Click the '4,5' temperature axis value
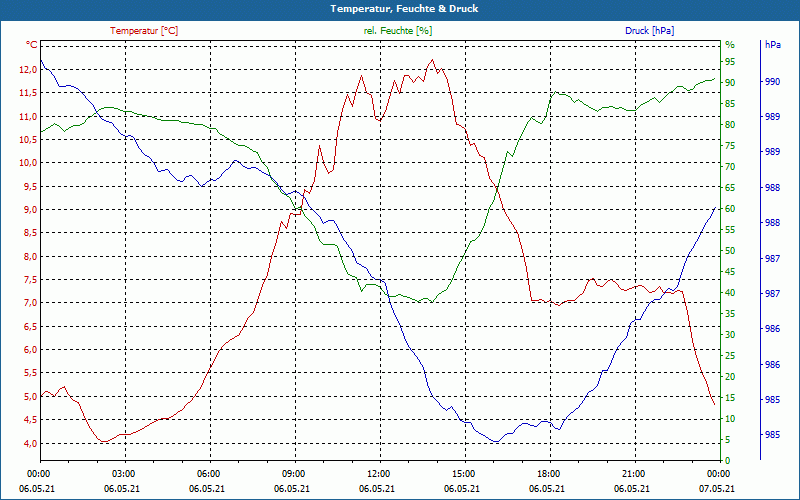The image size is (800, 500). [31, 420]
